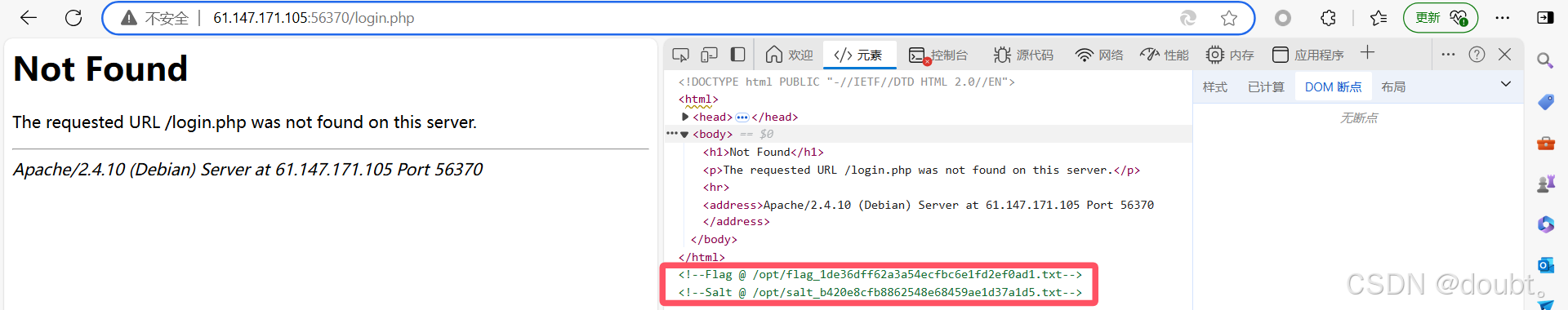Select the Salt comment node
1568x310 pixels.
click(880, 292)
